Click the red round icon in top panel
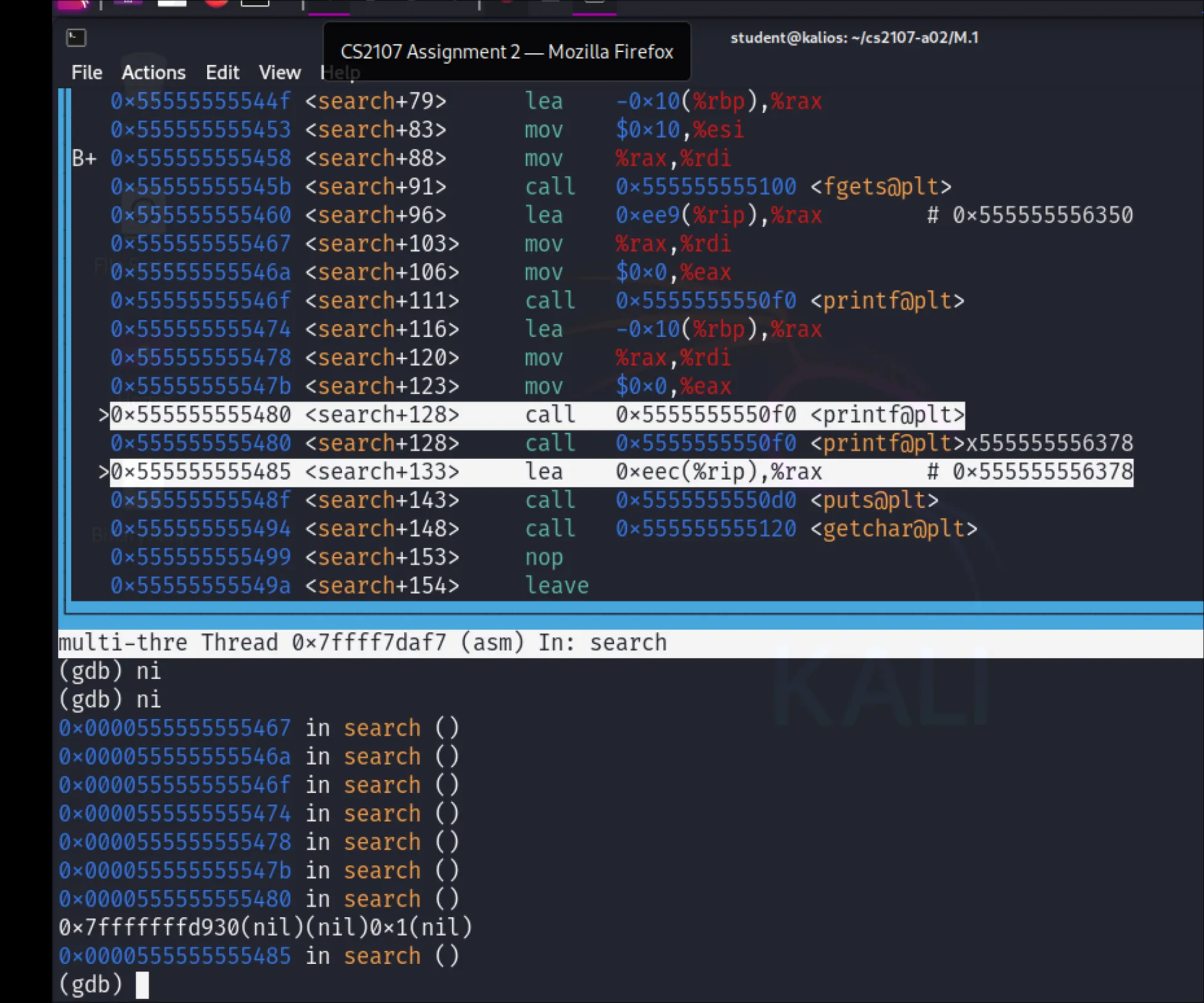This screenshot has width=1204, height=1003. [x=215, y=4]
